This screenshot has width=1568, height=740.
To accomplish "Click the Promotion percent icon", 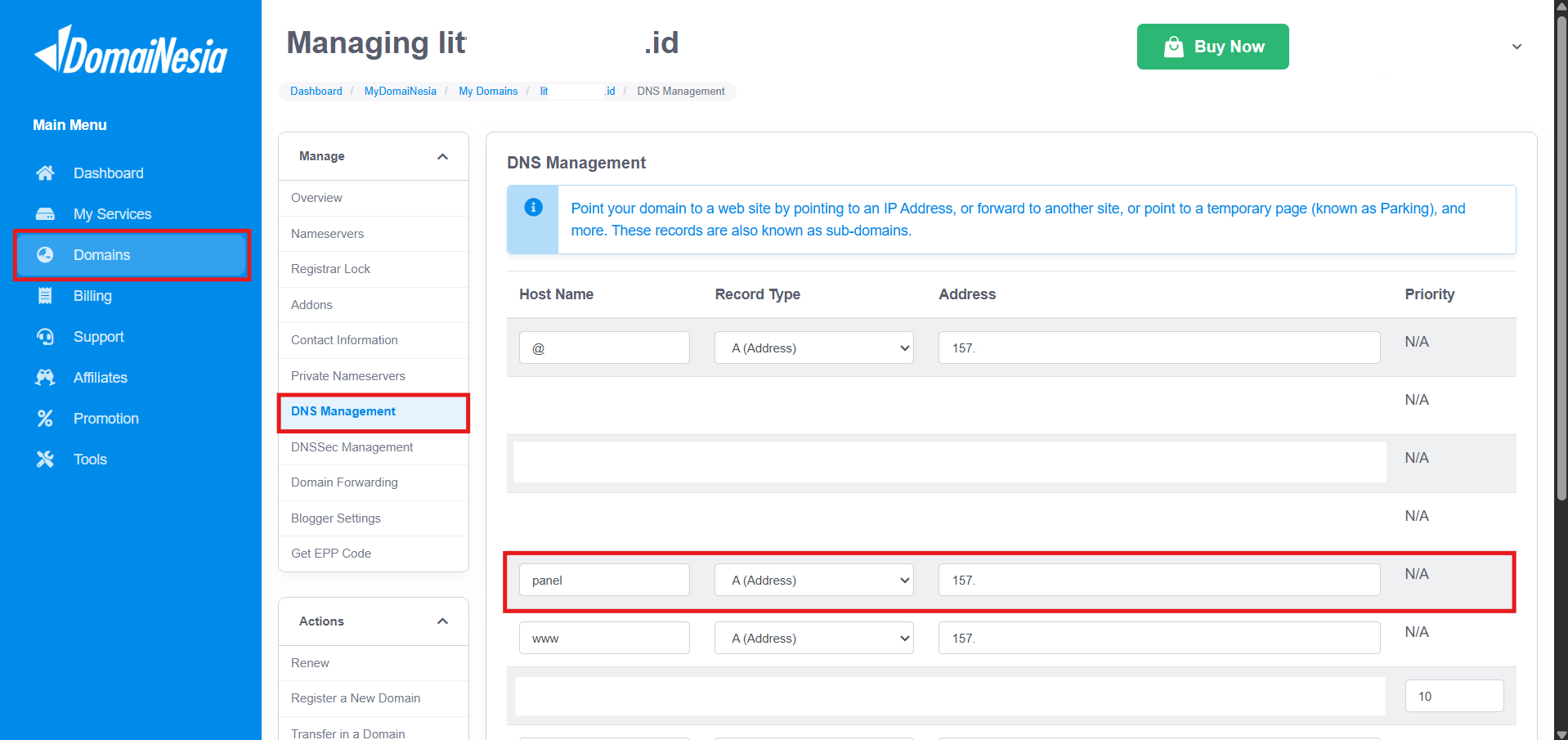I will [x=45, y=419].
